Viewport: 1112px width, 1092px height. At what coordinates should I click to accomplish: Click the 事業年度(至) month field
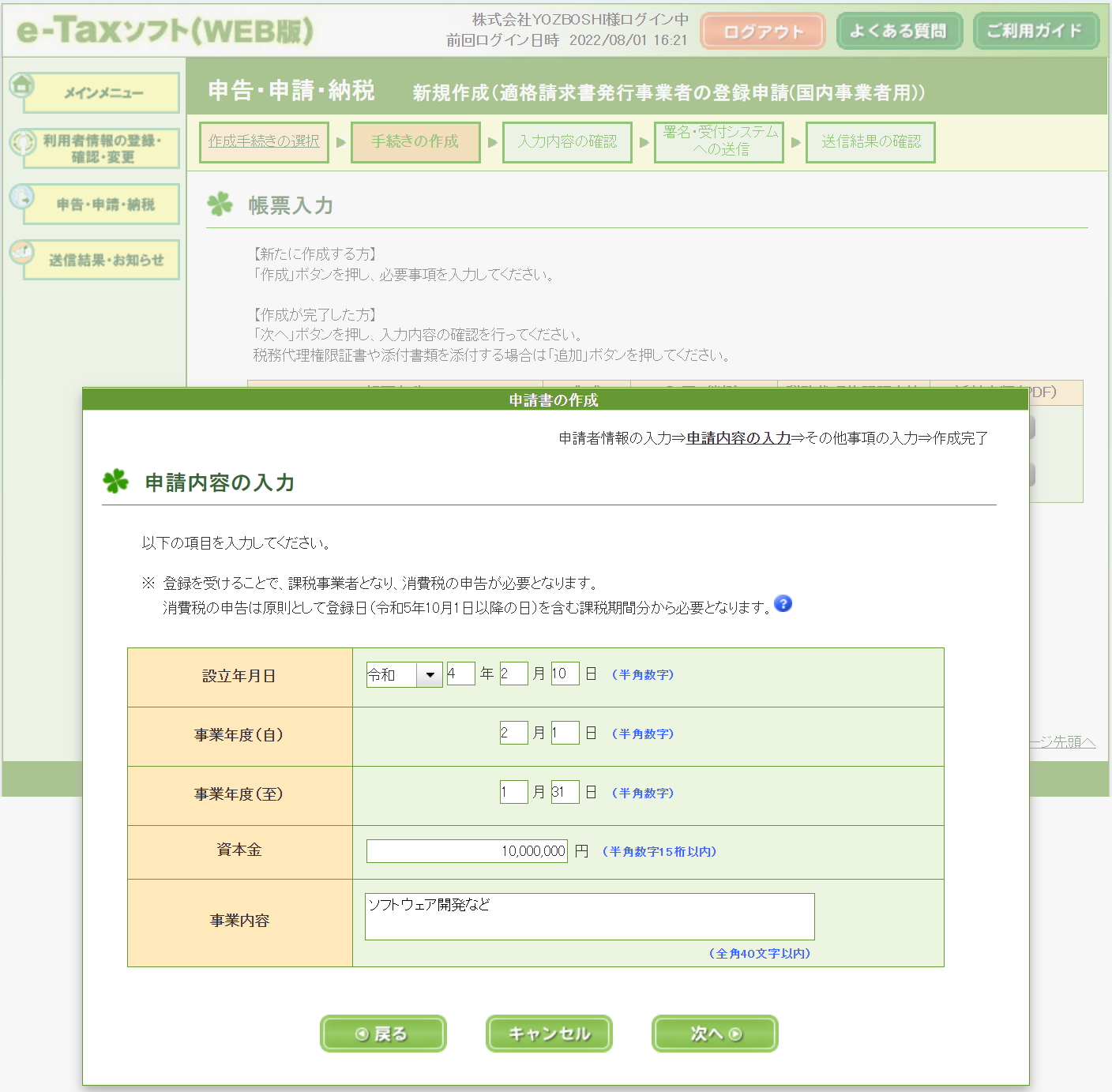513,792
